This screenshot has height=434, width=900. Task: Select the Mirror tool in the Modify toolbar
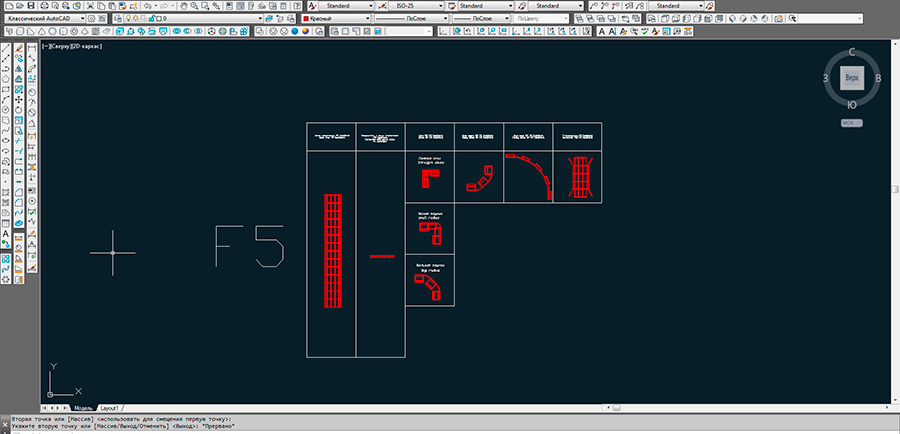click(19, 68)
